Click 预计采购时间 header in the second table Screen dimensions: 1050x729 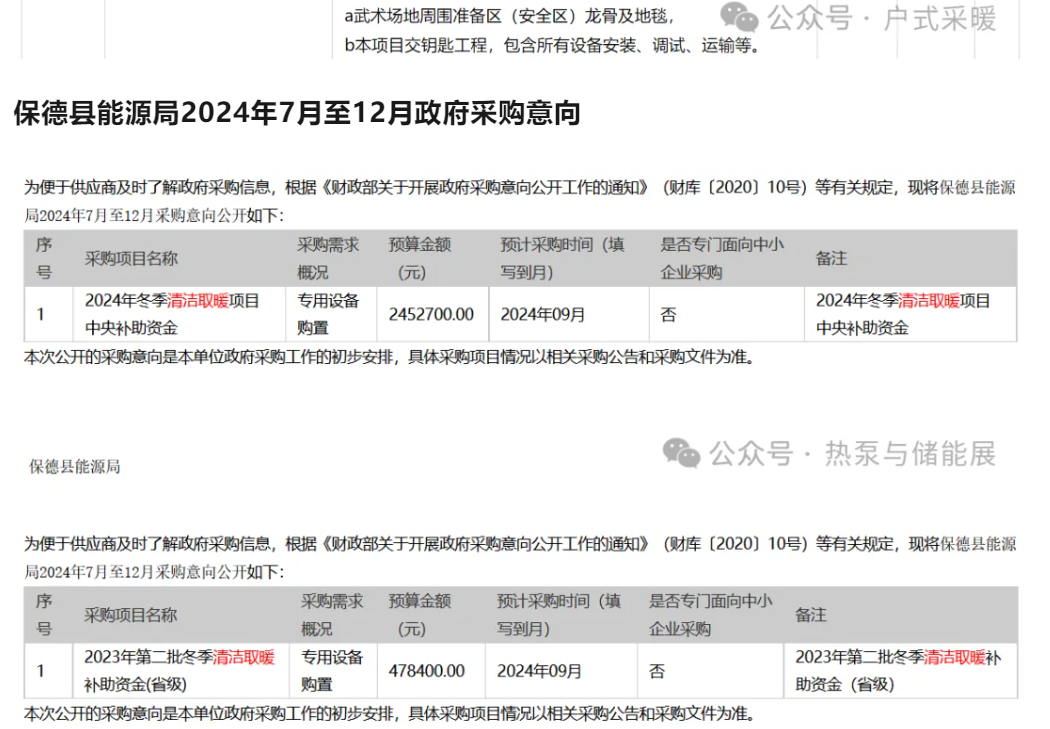pos(558,615)
